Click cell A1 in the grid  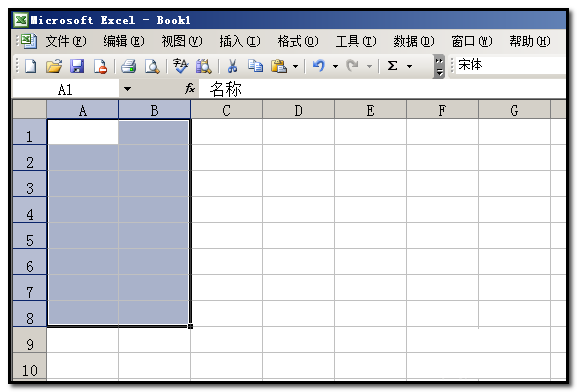pos(82,132)
